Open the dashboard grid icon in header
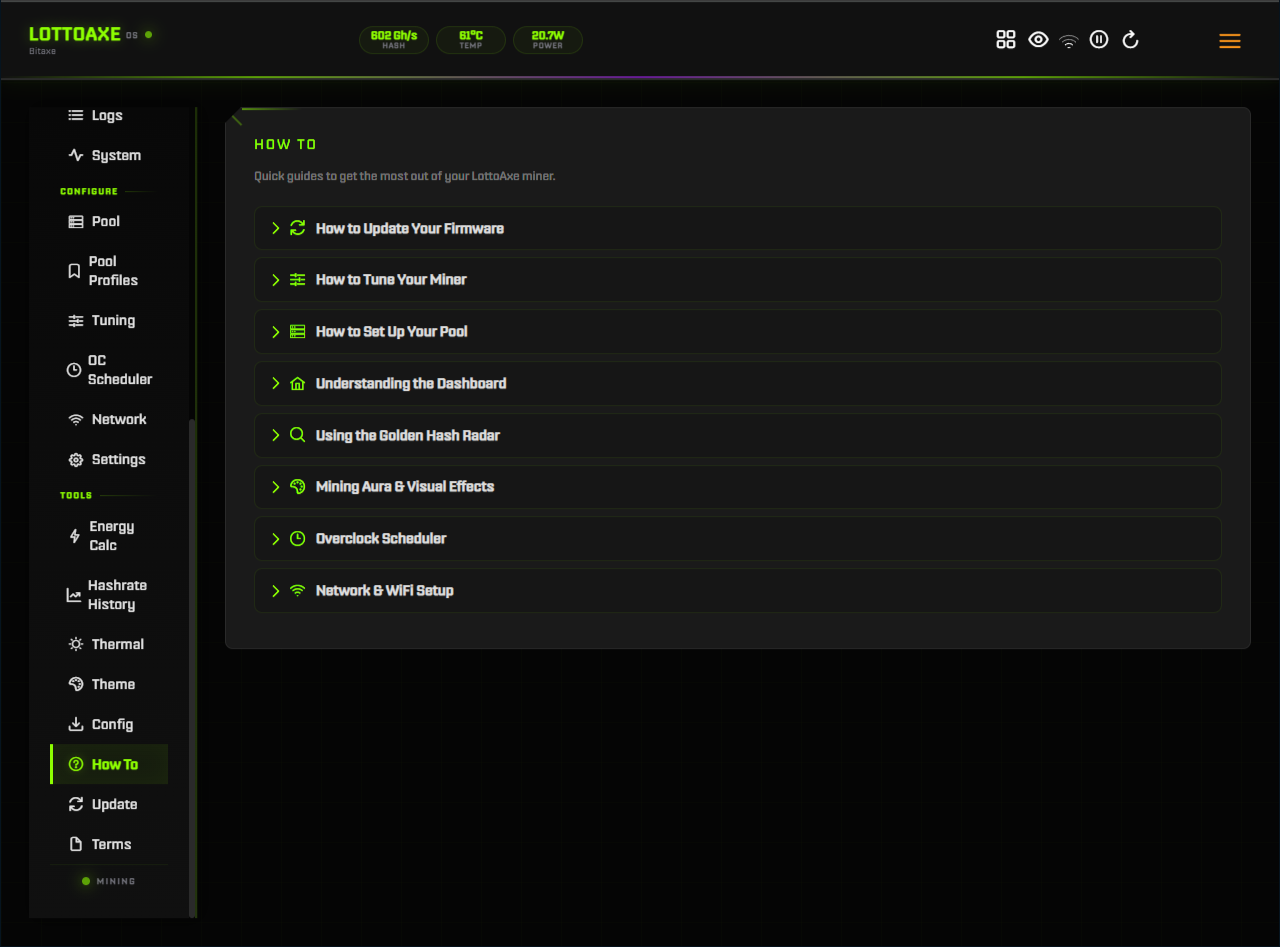The height and width of the screenshot is (947, 1280). (x=1006, y=40)
